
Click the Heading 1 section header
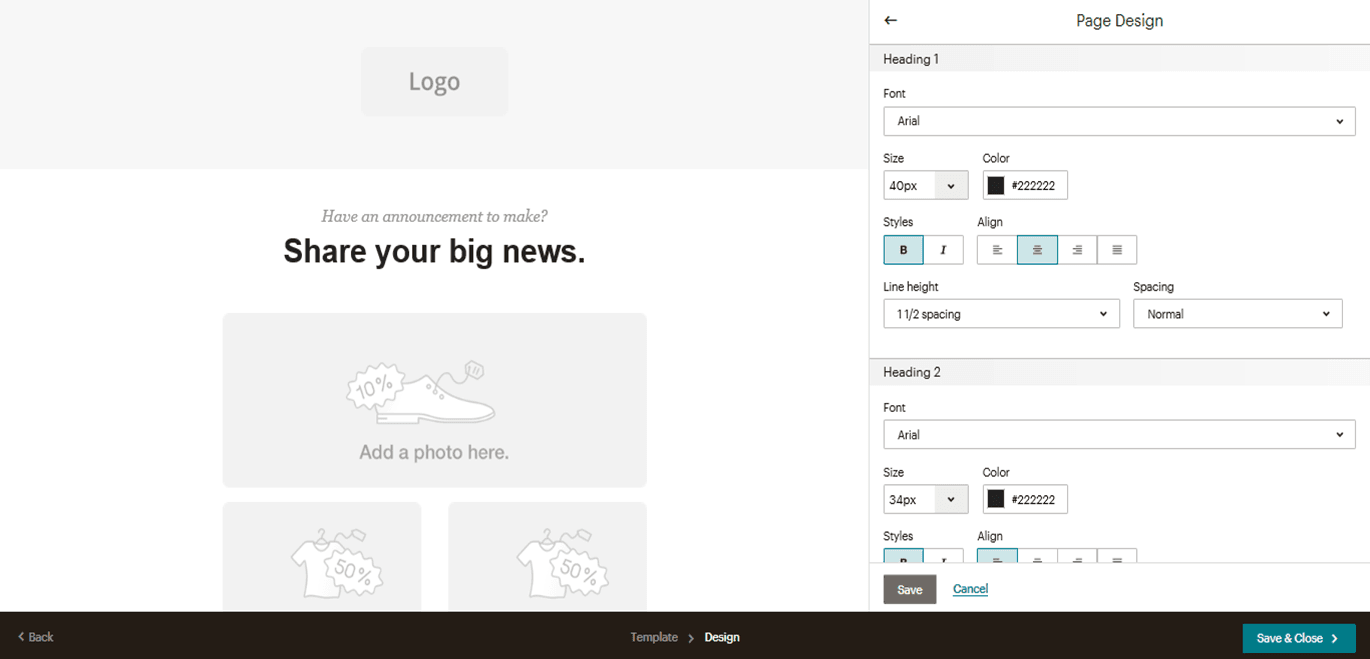1119,59
